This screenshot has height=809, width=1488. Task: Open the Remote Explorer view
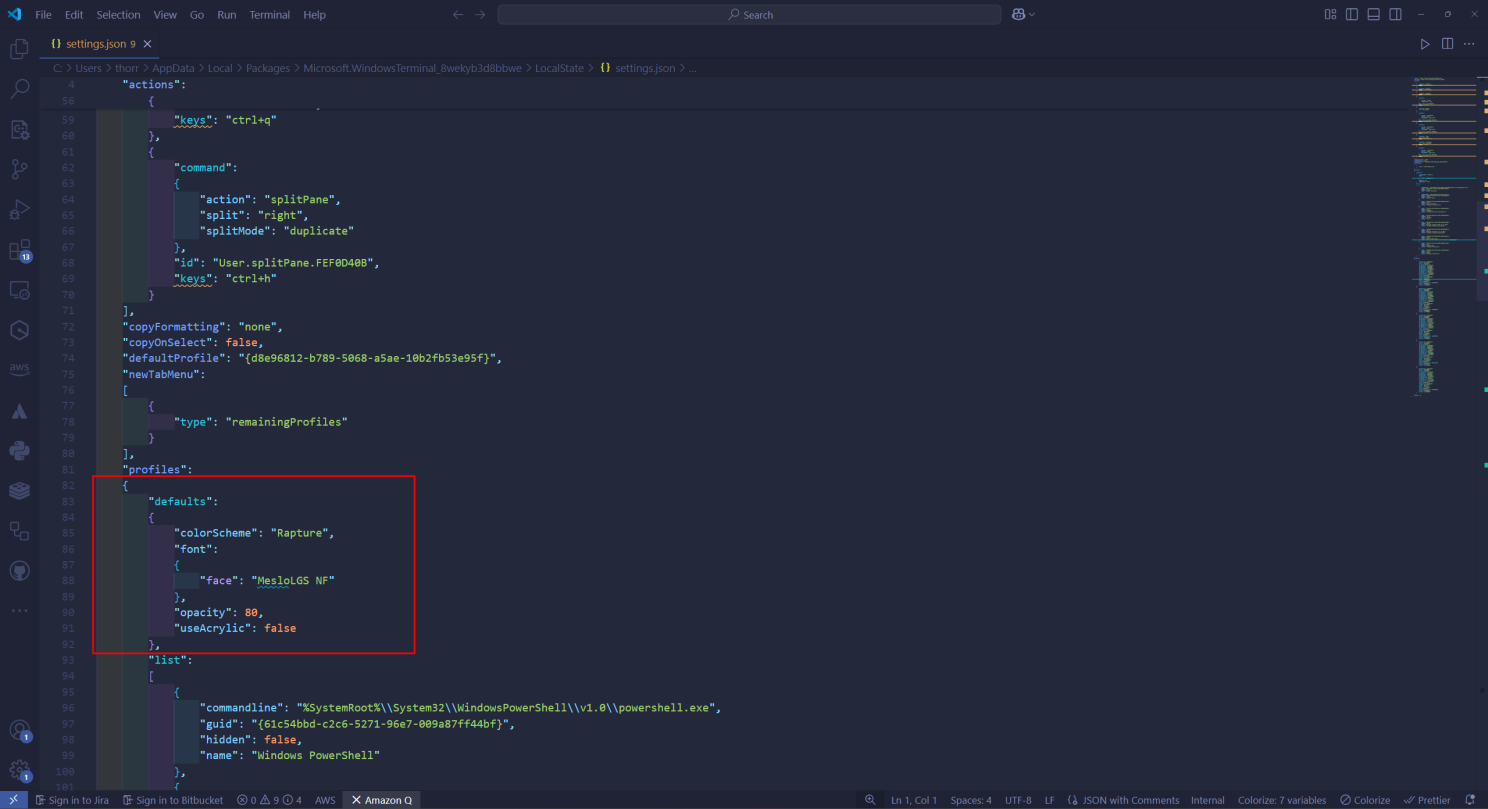(19, 290)
